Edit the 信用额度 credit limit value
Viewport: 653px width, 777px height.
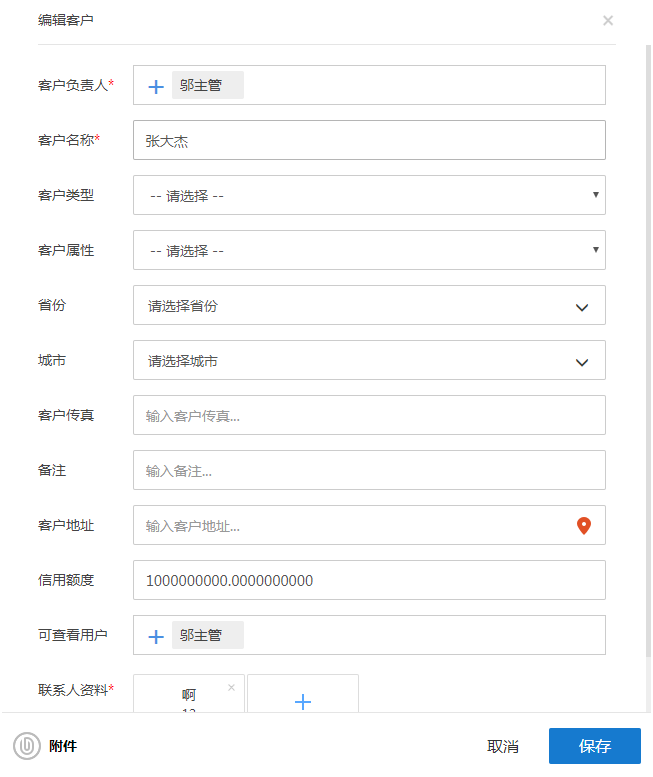click(369, 580)
